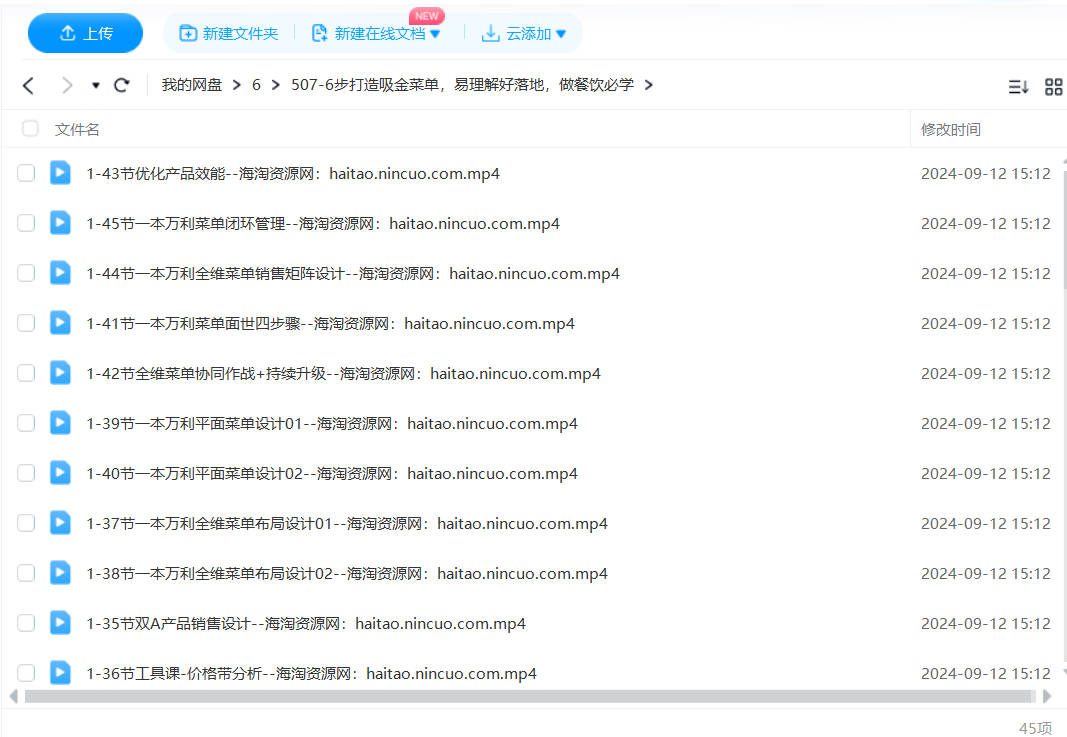Screen dimensions: 1067x737
Task: Open file 1-42节全维菜单协同作战+持续升级
Action: [x=343, y=374]
